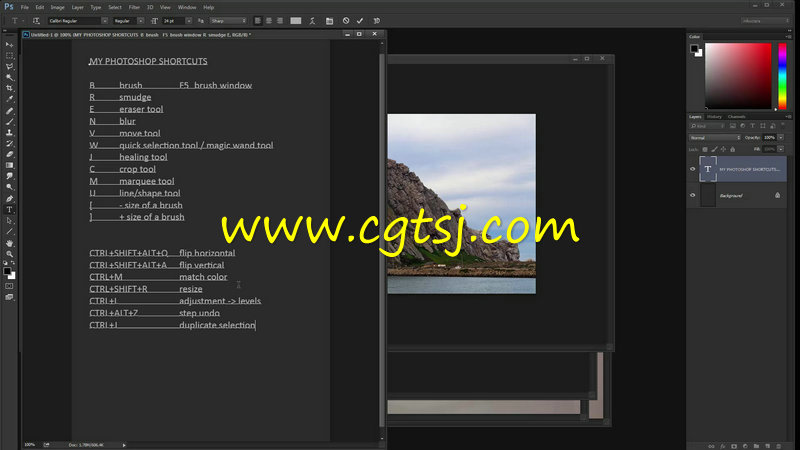The height and width of the screenshot is (450, 800).
Task: Open the Type tool preset picker
Action: tap(17, 21)
